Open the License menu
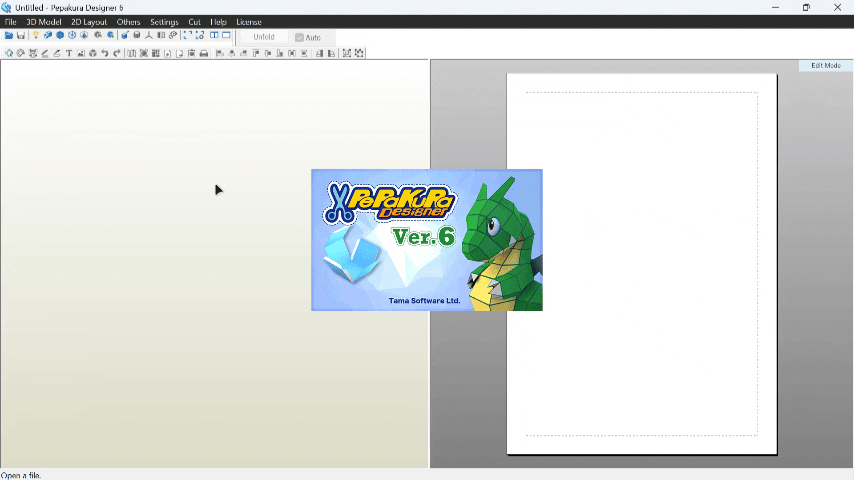 (x=249, y=22)
